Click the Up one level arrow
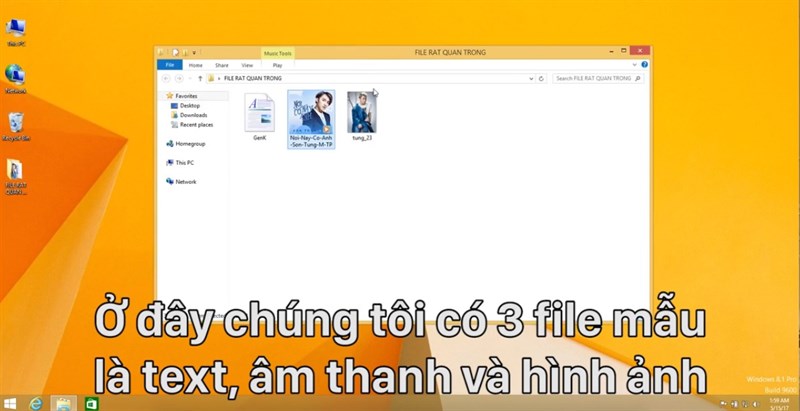 200,79
